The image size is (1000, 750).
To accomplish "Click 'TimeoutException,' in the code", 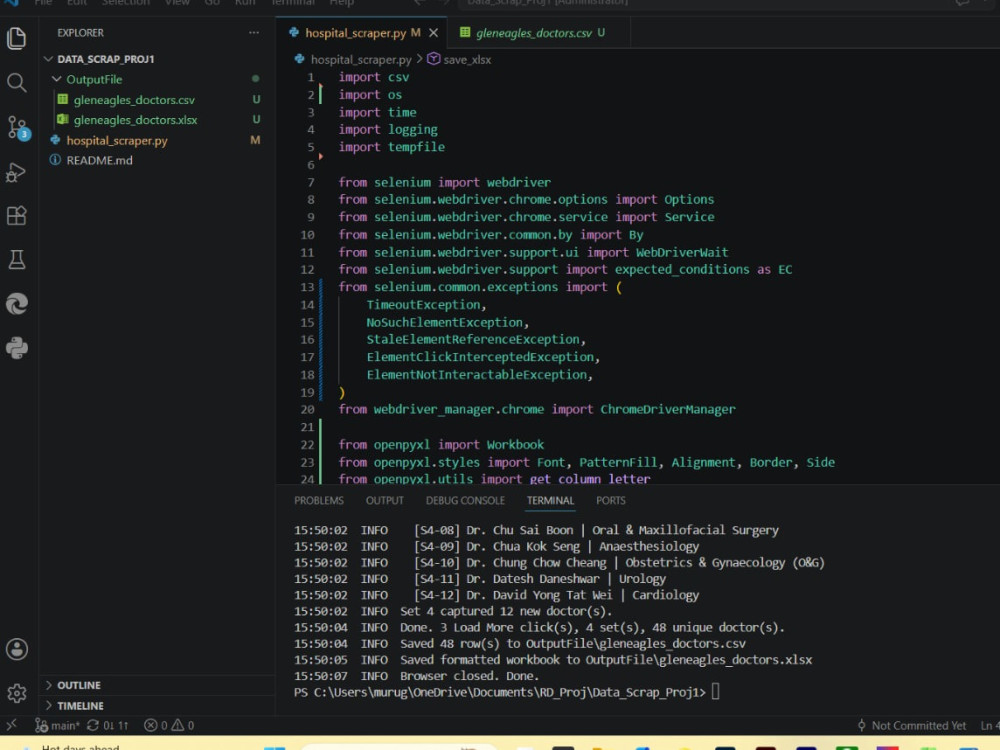I will coord(426,305).
